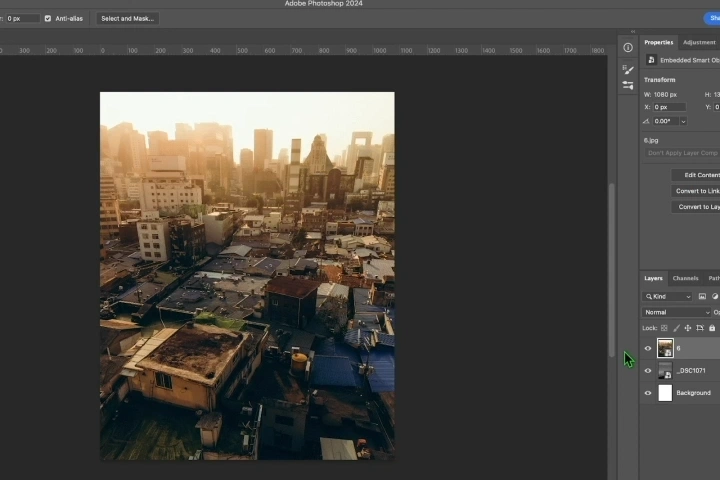
Task: Select the _DSC1071 layer thumbnail
Action: [665, 371]
